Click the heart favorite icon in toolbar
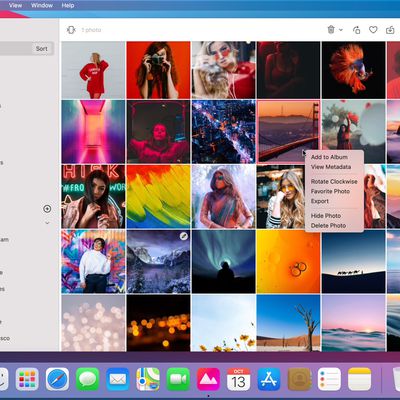Image resolution: width=400 pixels, height=400 pixels. point(373,30)
